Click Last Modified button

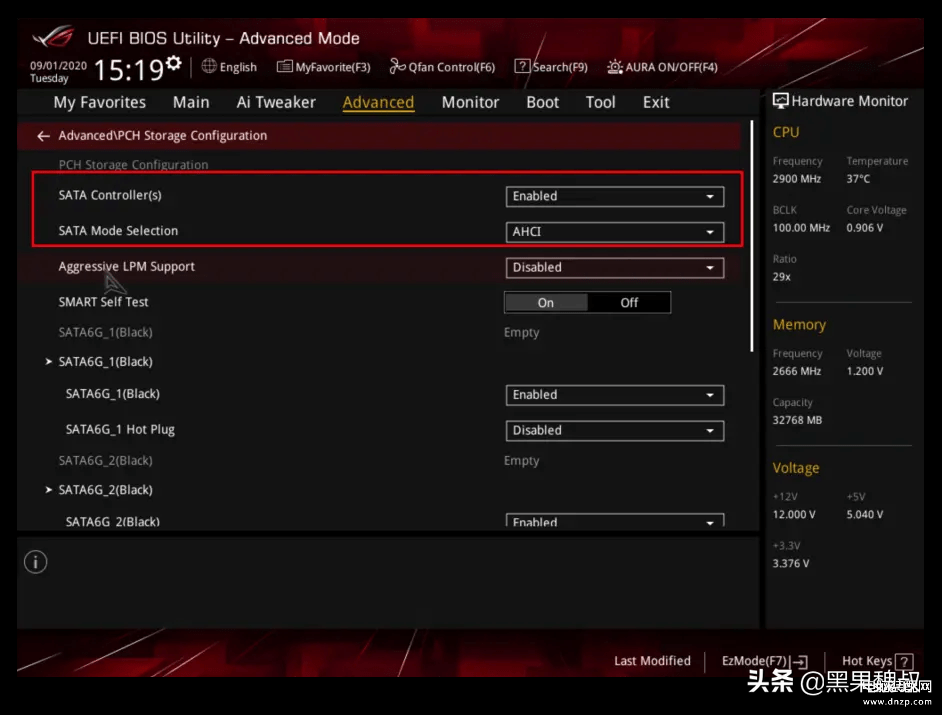652,661
